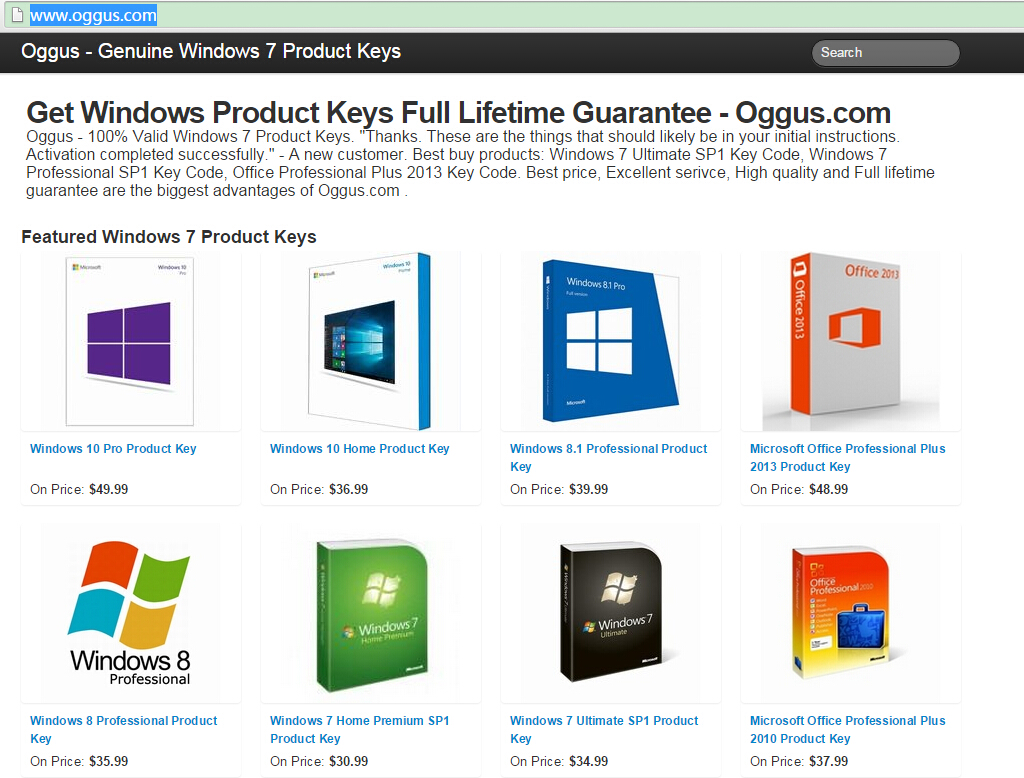This screenshot has width=1024, height=778.
Task: Open the Windows 10 Pro box image
Action: [x=130, y=341]
